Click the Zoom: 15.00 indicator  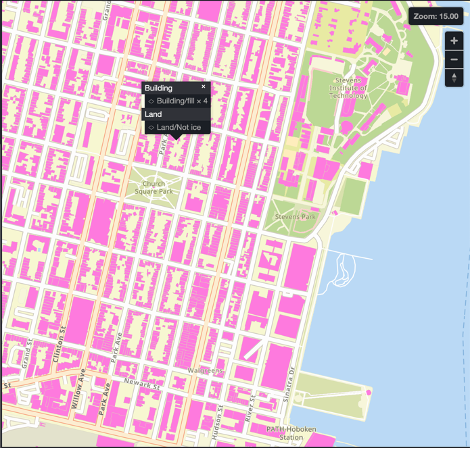(436, 16)
